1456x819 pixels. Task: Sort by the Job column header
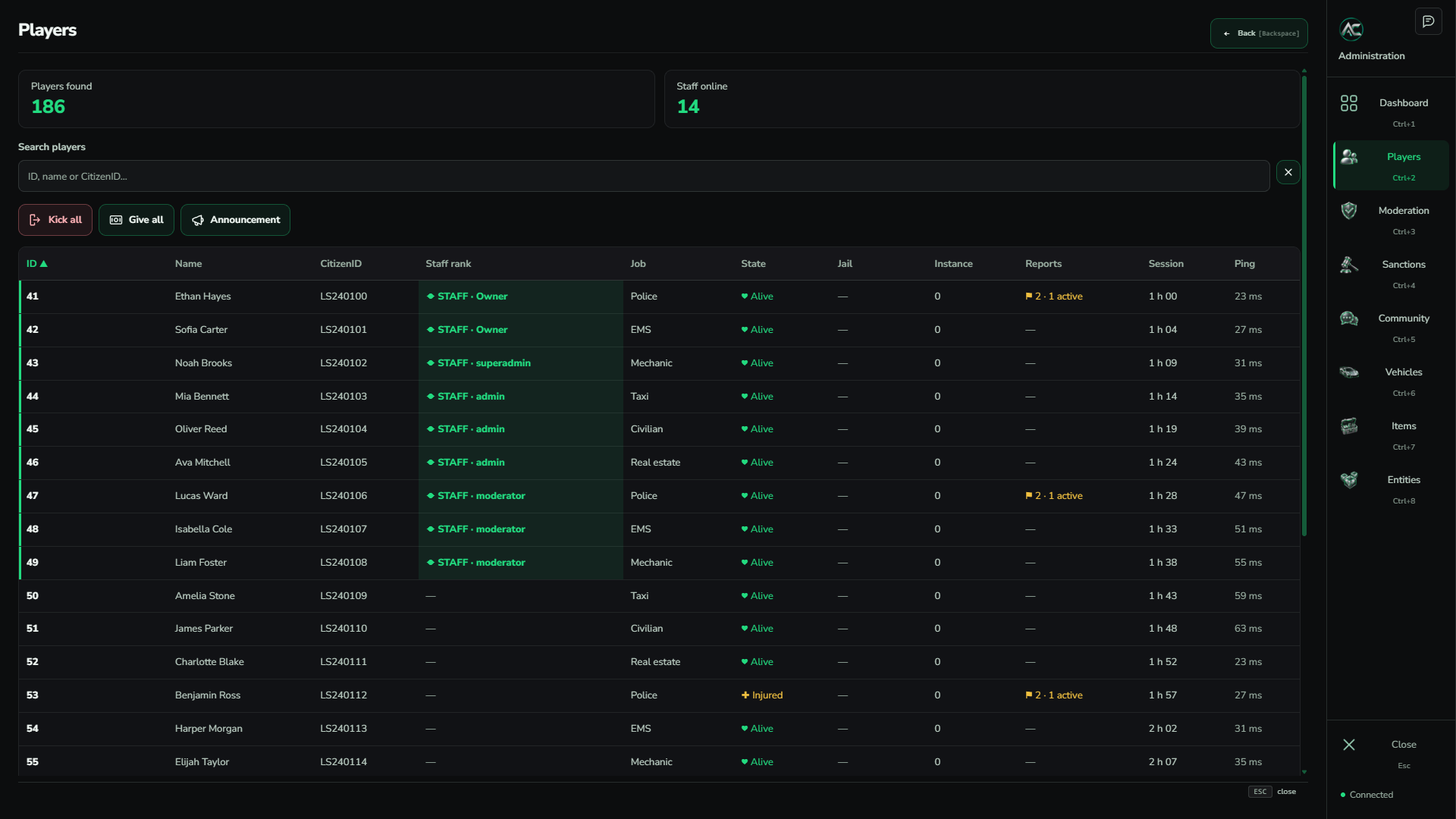(638, 264)
